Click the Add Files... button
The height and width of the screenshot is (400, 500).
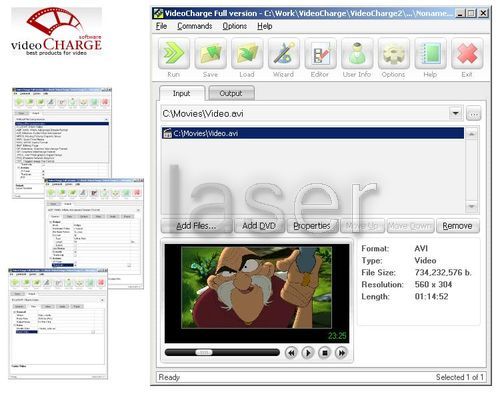(196, 226)
